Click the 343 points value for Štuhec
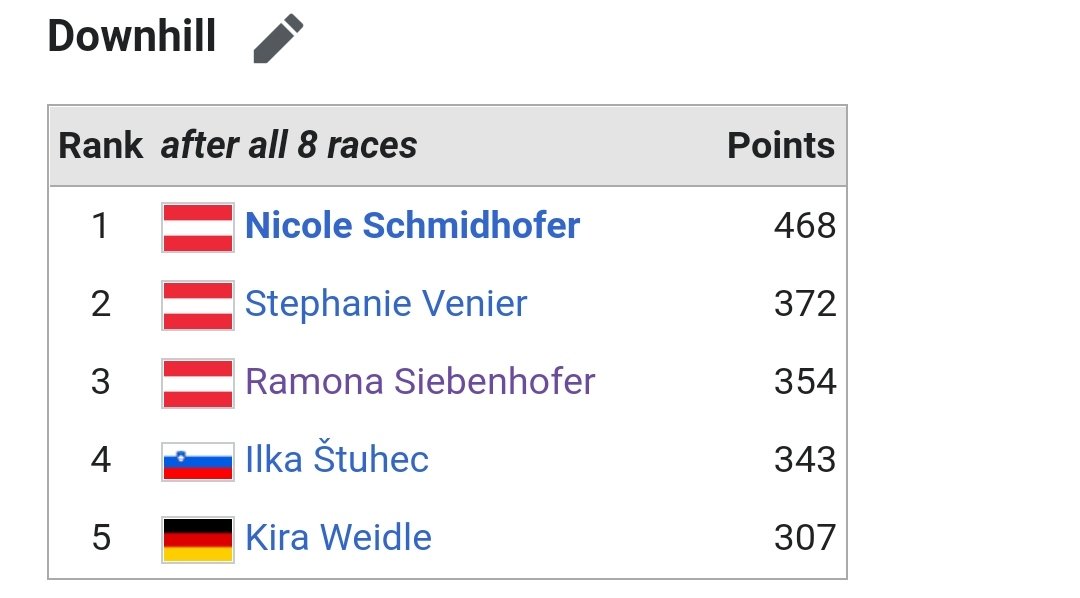This screenshot has height=598, width=1080. click(x=804, y=459)
